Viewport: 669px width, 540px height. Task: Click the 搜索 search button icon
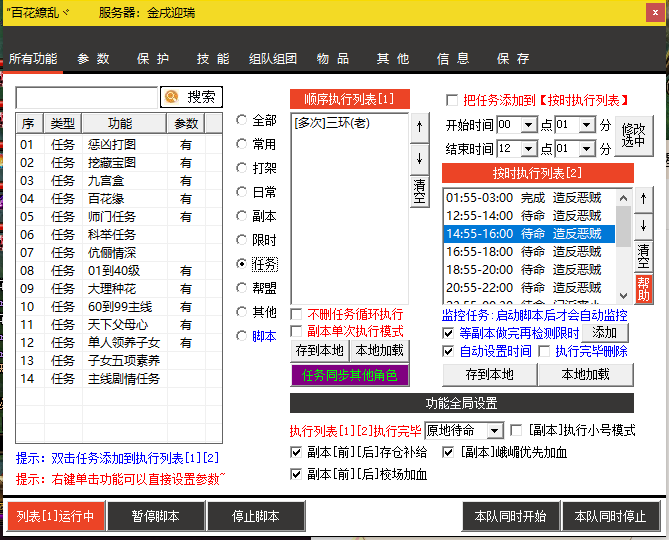[172, 97]
